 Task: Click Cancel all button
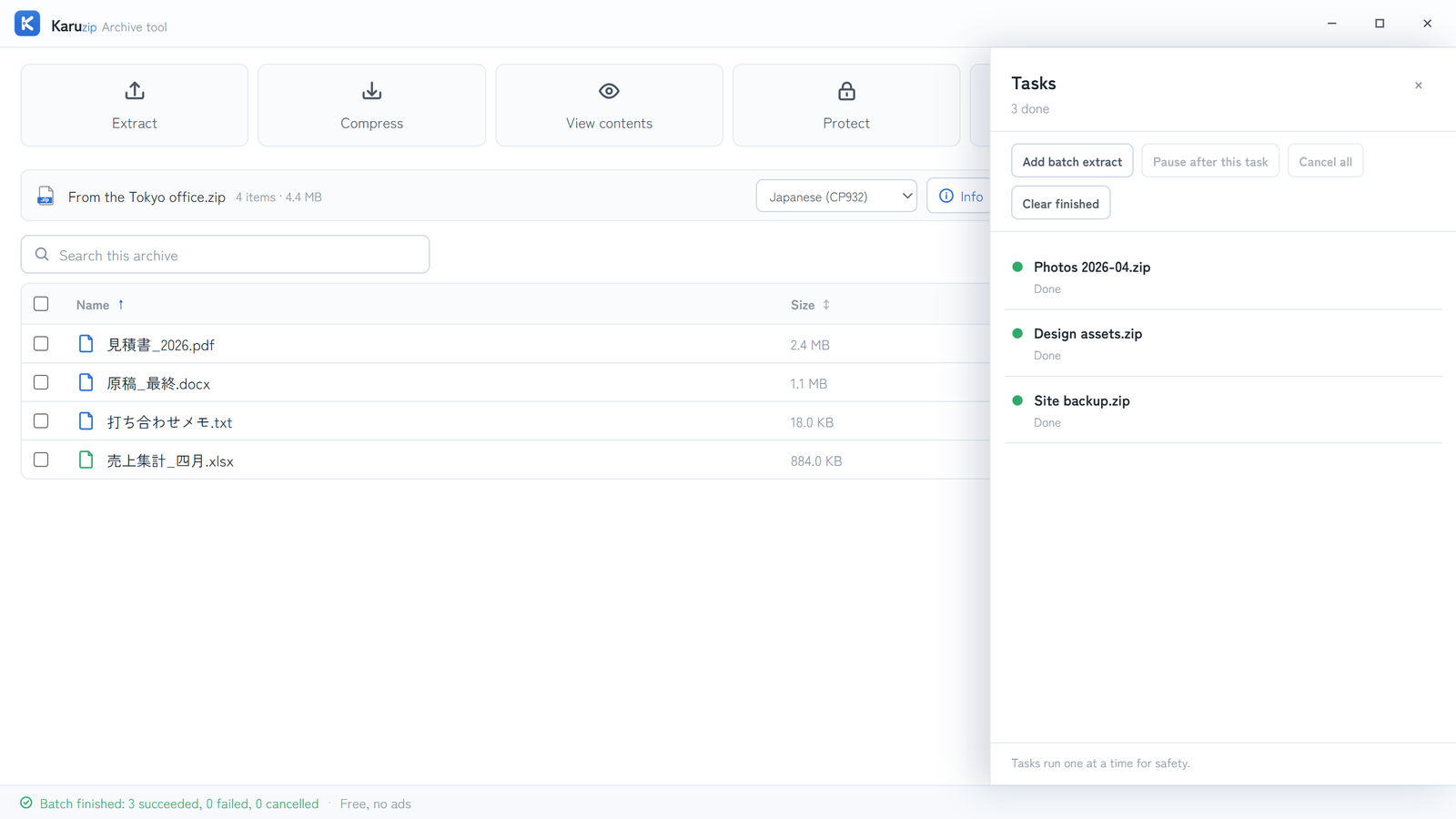[1325, 161]
